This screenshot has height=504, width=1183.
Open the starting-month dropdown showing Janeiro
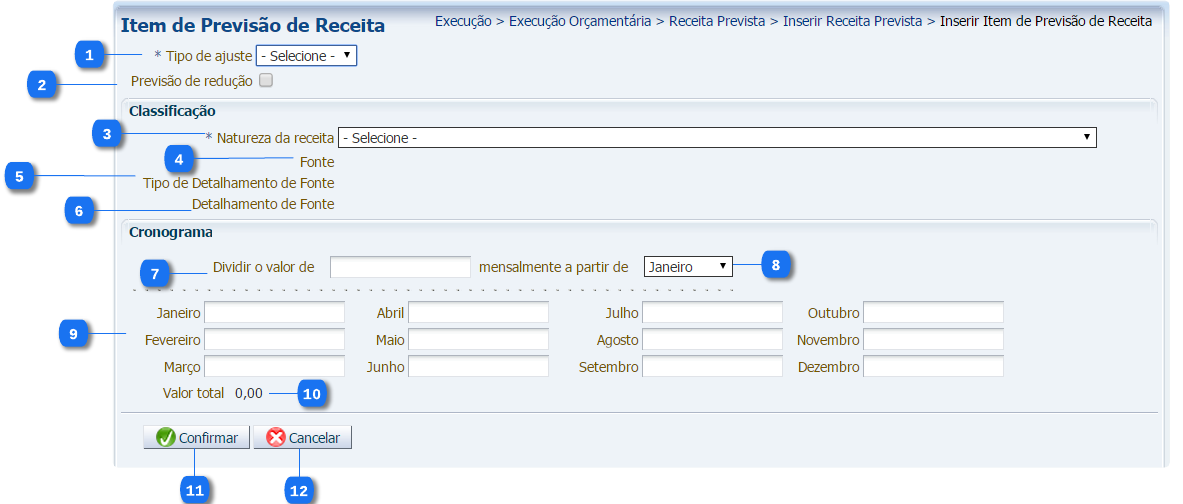pos(688,267)
